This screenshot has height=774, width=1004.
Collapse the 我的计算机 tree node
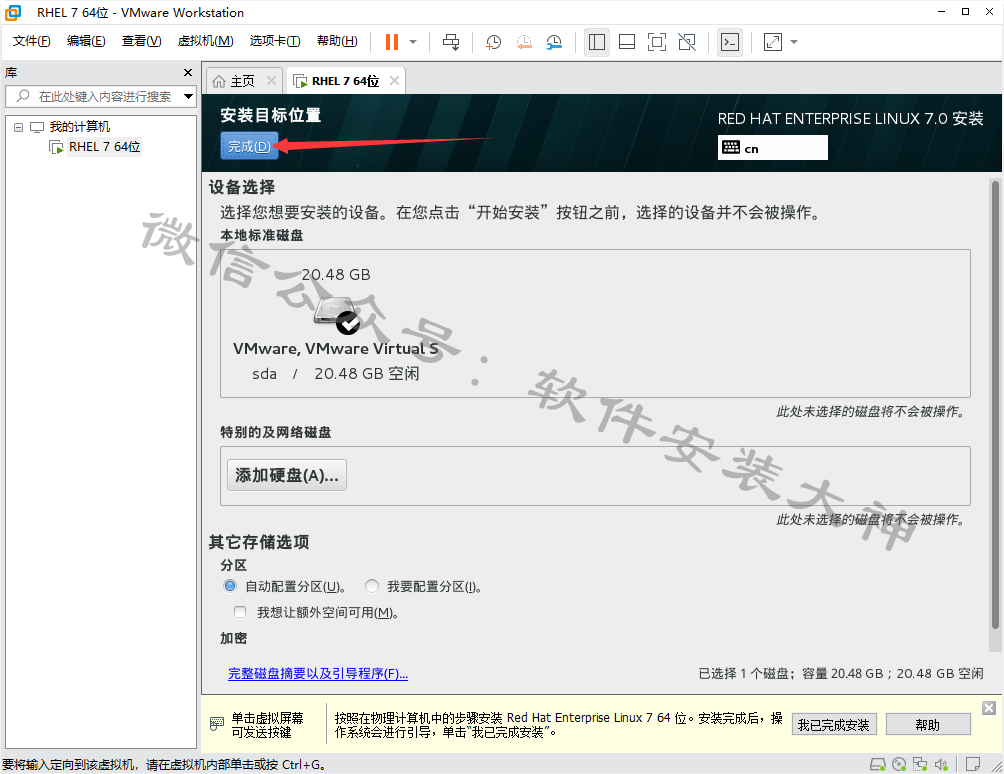(x=19, y=127)
